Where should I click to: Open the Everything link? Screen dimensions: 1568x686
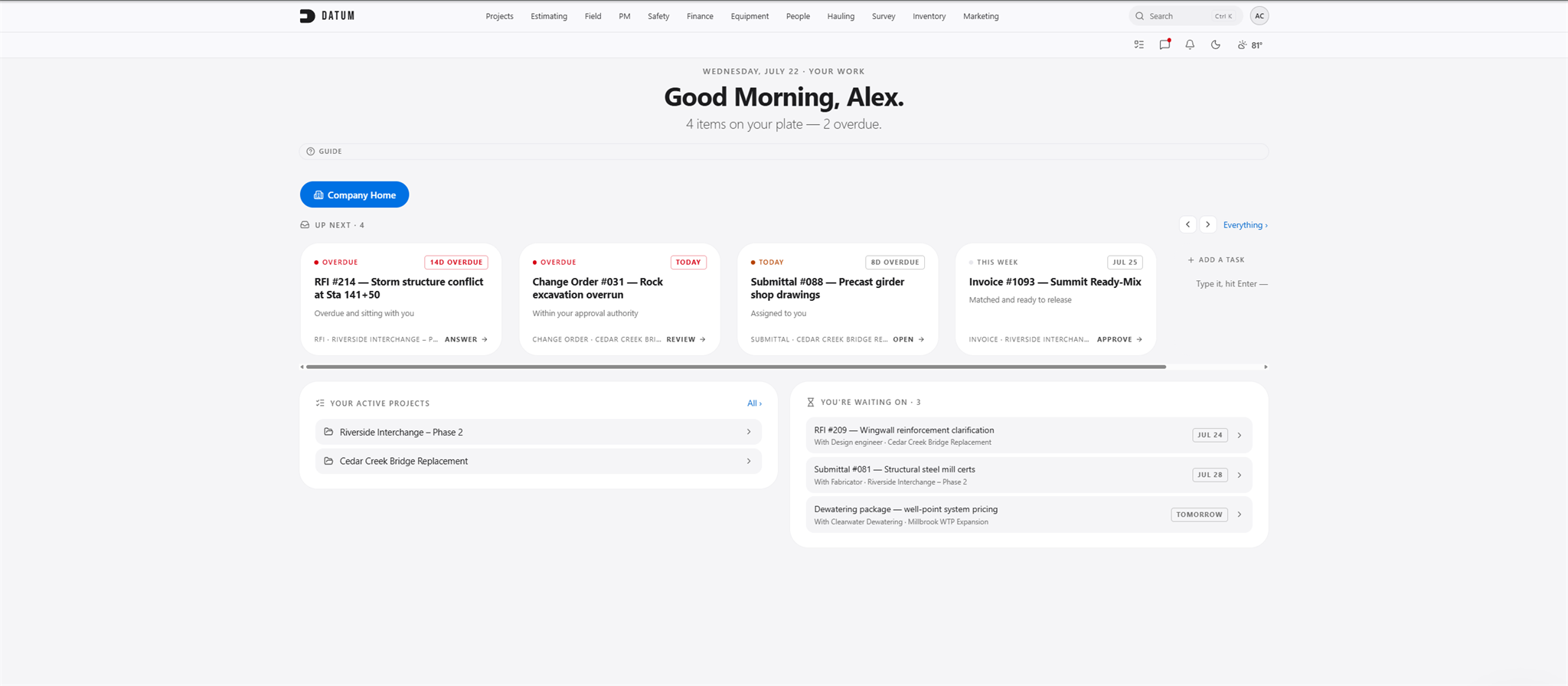1245,225
